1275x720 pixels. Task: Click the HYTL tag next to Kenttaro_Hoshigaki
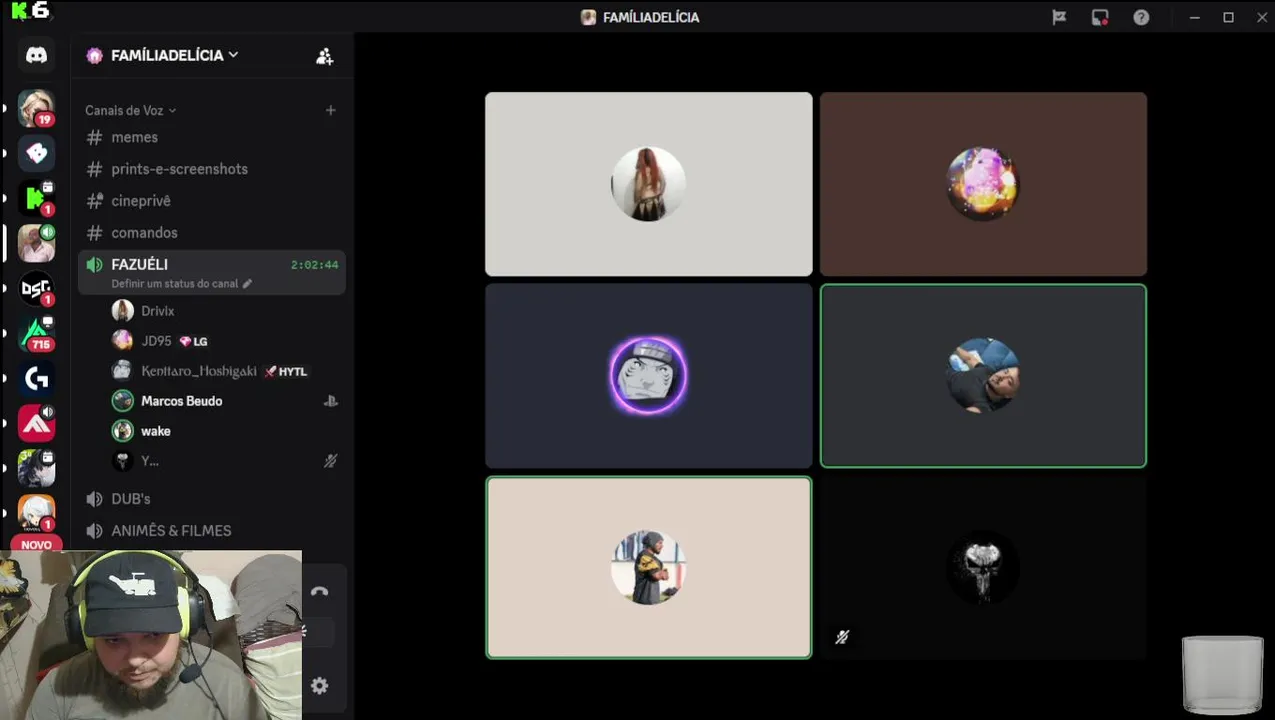[x=285, y=371]
